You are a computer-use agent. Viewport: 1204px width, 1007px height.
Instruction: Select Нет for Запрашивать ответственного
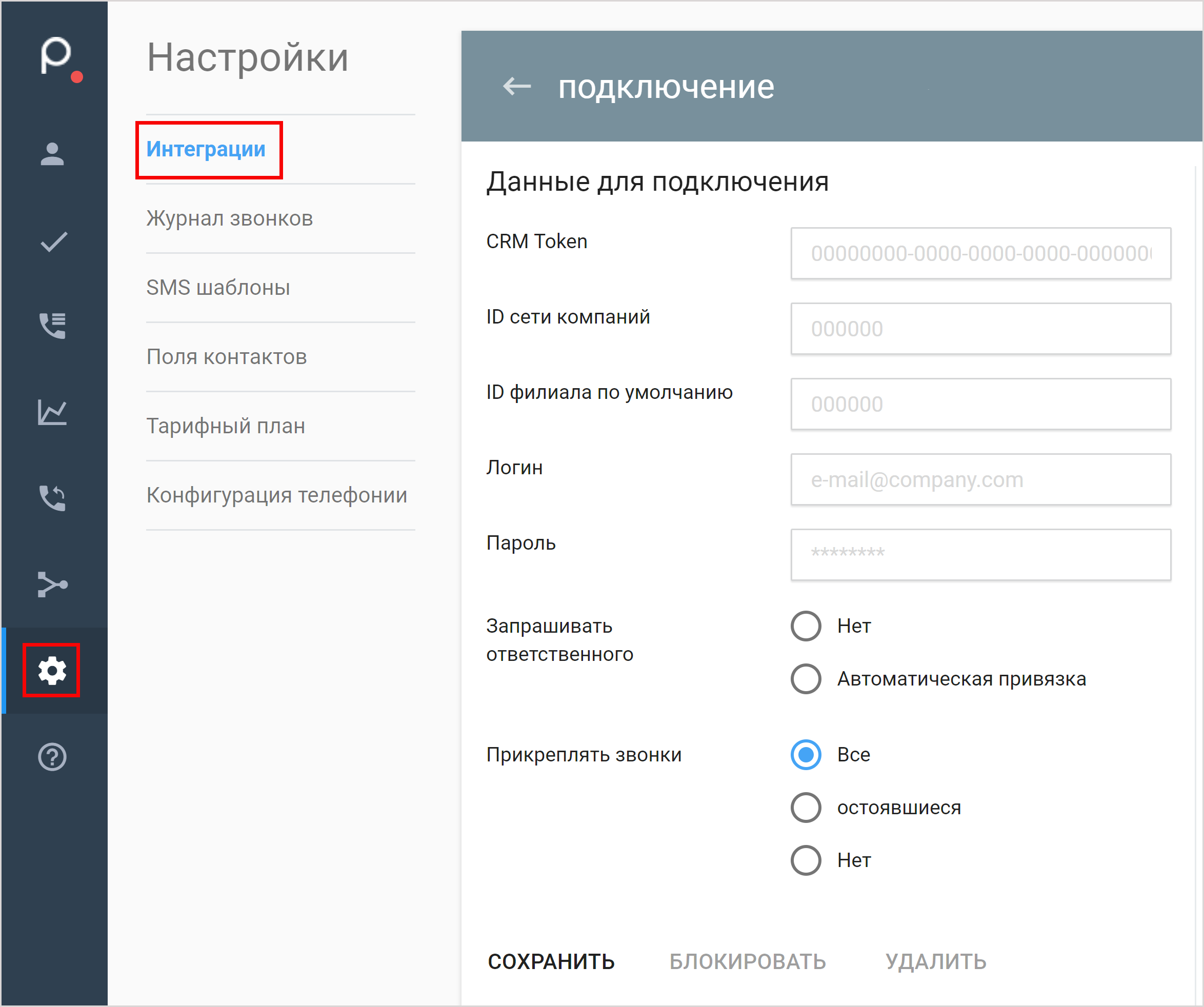[806, 626]
